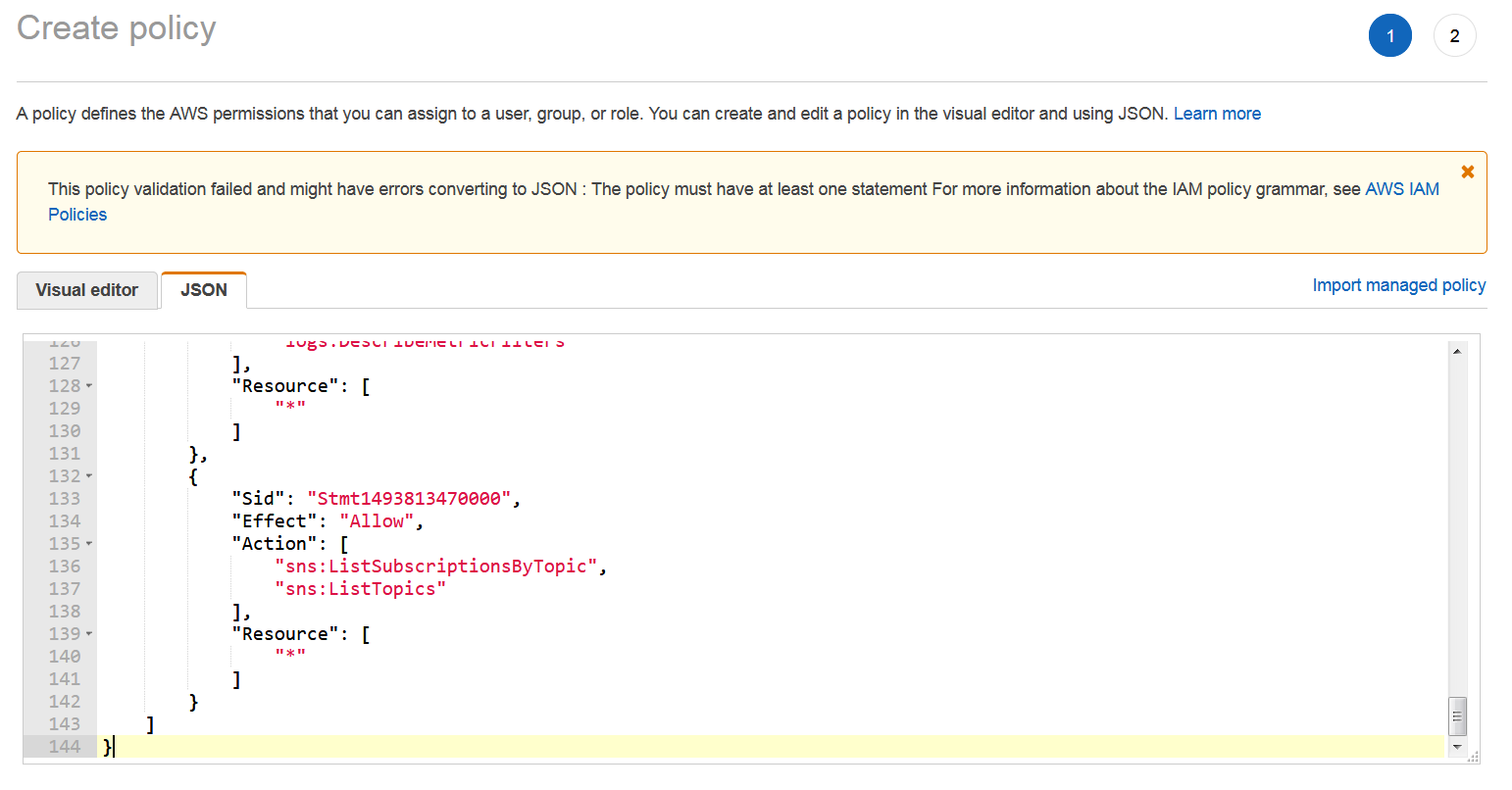Select the JSON tab
The image size is (1512, 790).
pos(203,290)
